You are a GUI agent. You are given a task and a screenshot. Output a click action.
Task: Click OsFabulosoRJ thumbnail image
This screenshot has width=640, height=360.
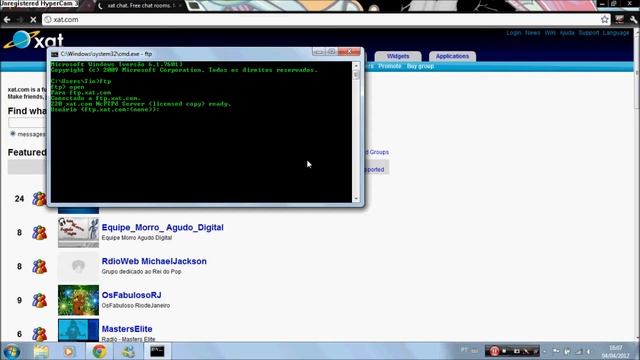pos(78,300)
